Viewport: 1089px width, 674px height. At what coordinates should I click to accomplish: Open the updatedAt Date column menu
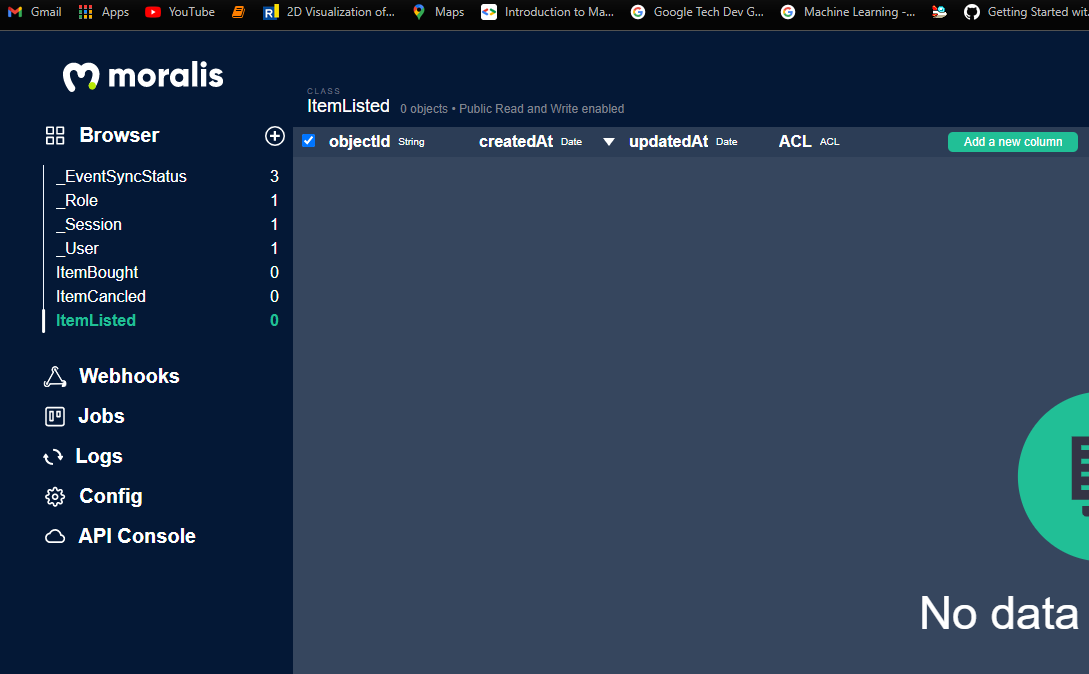click(668, 141)
